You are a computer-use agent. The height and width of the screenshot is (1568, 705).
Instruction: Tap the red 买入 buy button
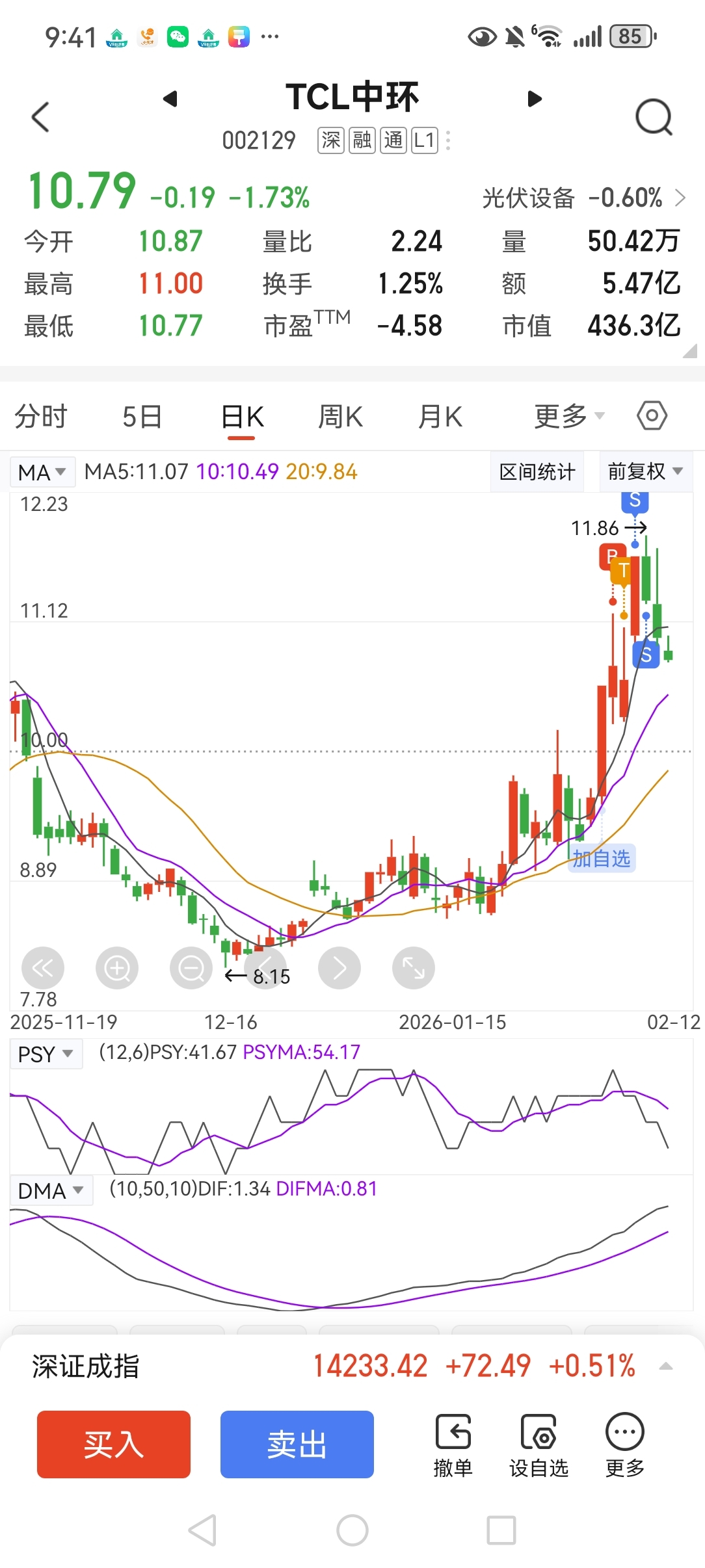pyautogui.click(x=114, y=1444)
